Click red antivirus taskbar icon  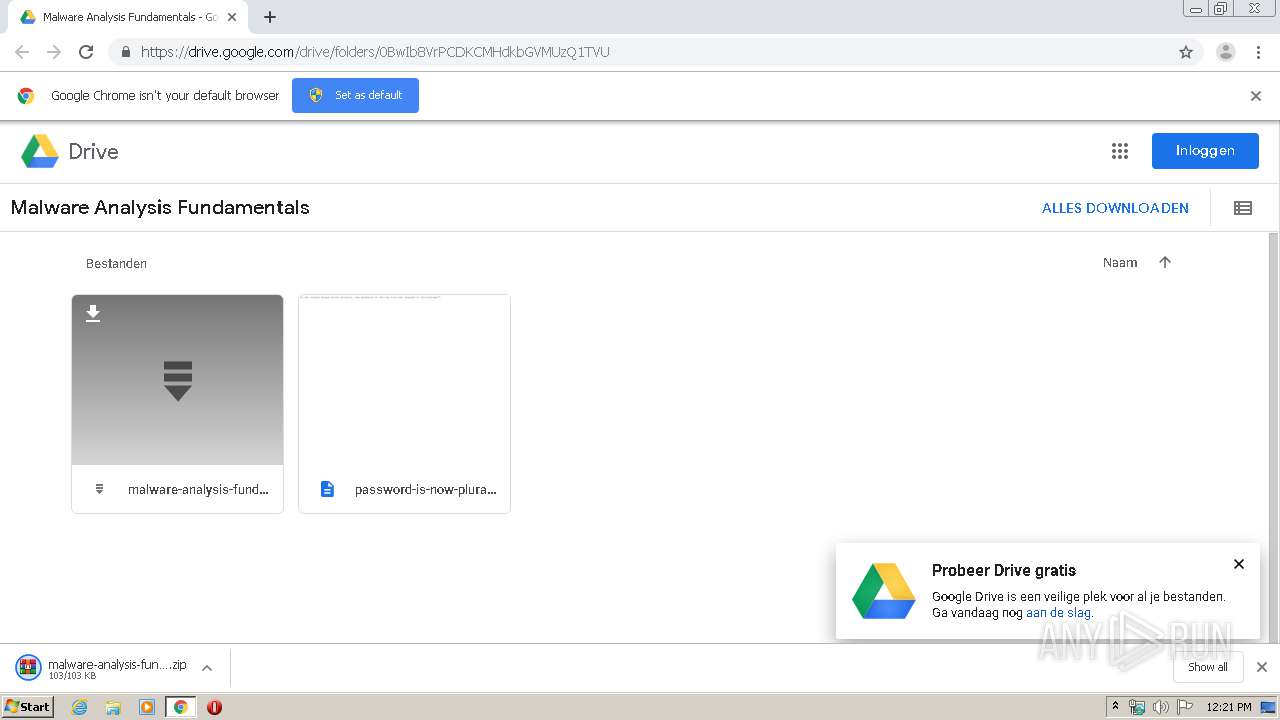click(x=214, y=707)
